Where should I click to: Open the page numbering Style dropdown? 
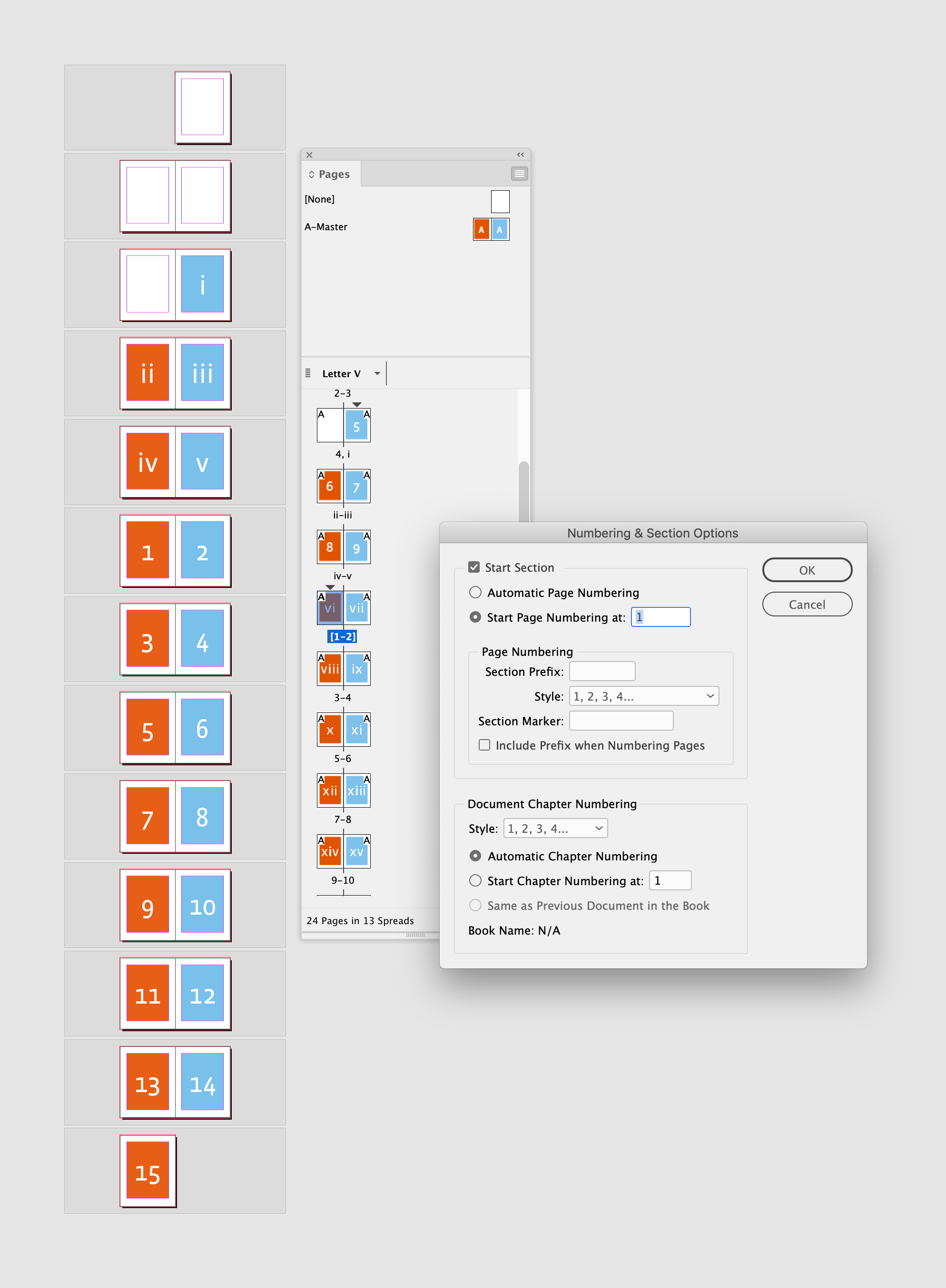(x=643, y=695)
